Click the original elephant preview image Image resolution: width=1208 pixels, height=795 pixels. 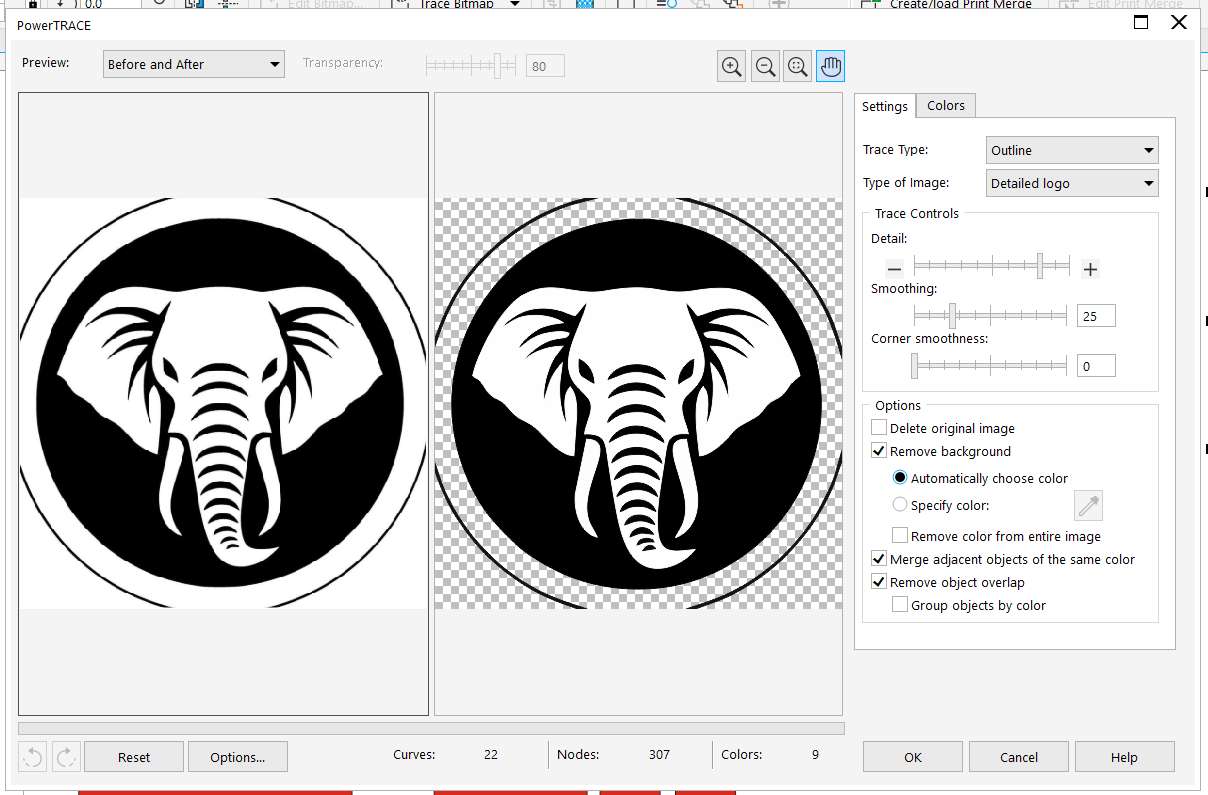[223, 403]
